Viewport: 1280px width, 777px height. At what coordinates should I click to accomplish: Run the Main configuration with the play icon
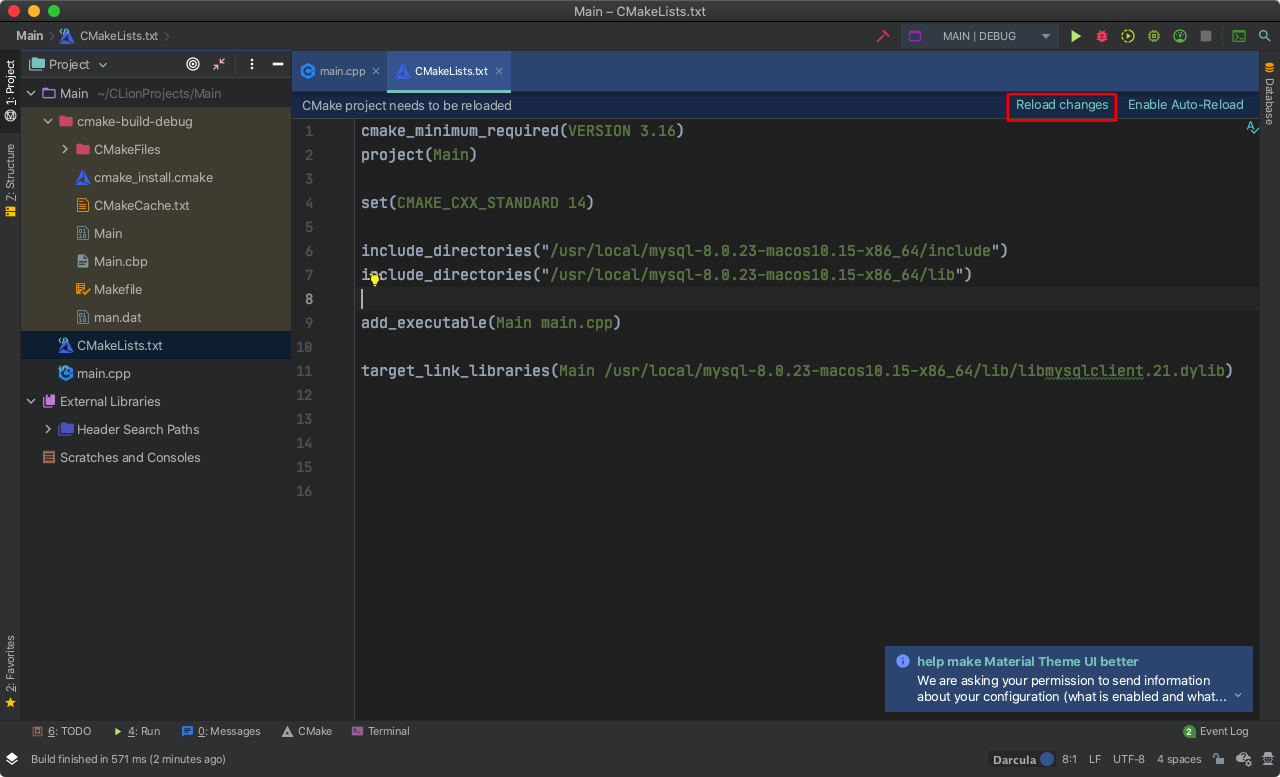pos(1075,35)
